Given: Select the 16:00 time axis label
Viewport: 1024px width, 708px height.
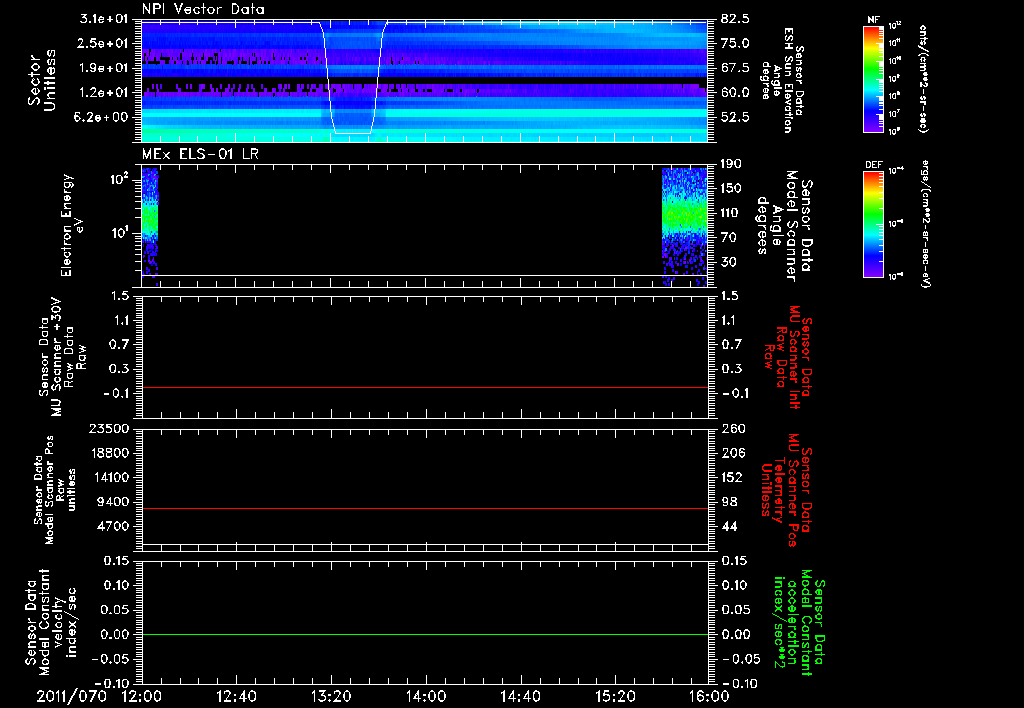Looking at the screenshot, I should pos(707,695).
